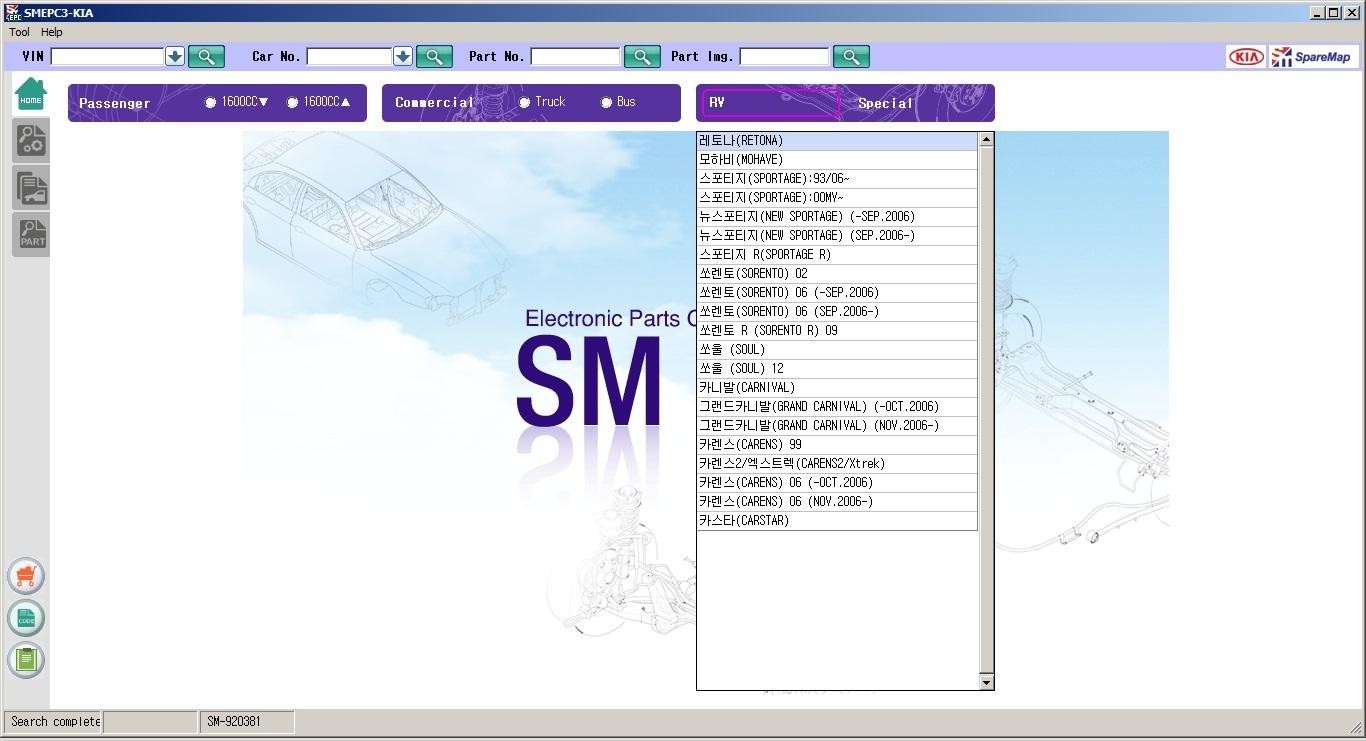Search by Part Img. magnifier button
Screen dimensions: 1366x741
click(851, 57)
